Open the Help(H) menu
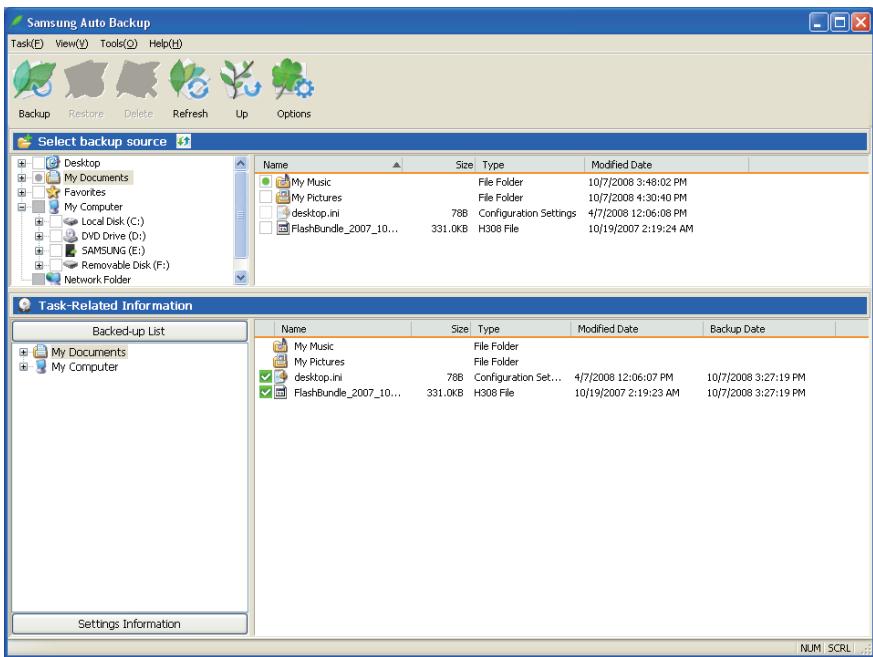This screenshot has height=657, width=873. tap(165, 43)
